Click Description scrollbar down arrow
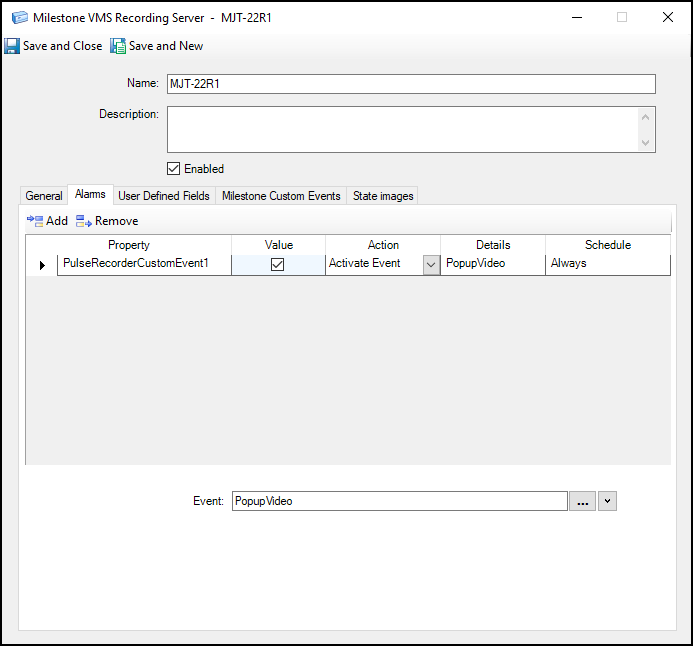 coord(645,143)
